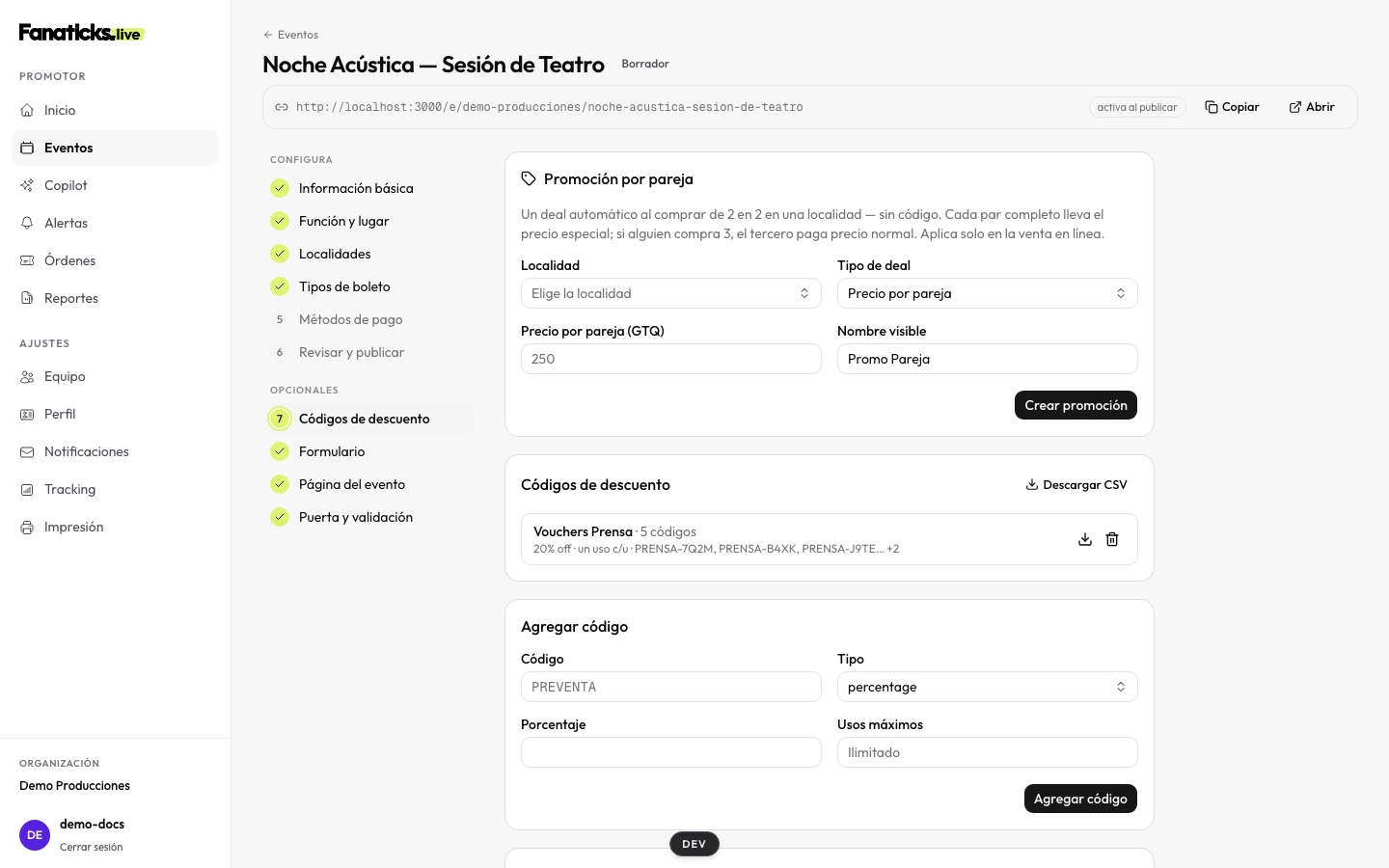Change the Tipo percentage dropdown
The height and width of the screenshot is (868, 1389).
[988, 687]
